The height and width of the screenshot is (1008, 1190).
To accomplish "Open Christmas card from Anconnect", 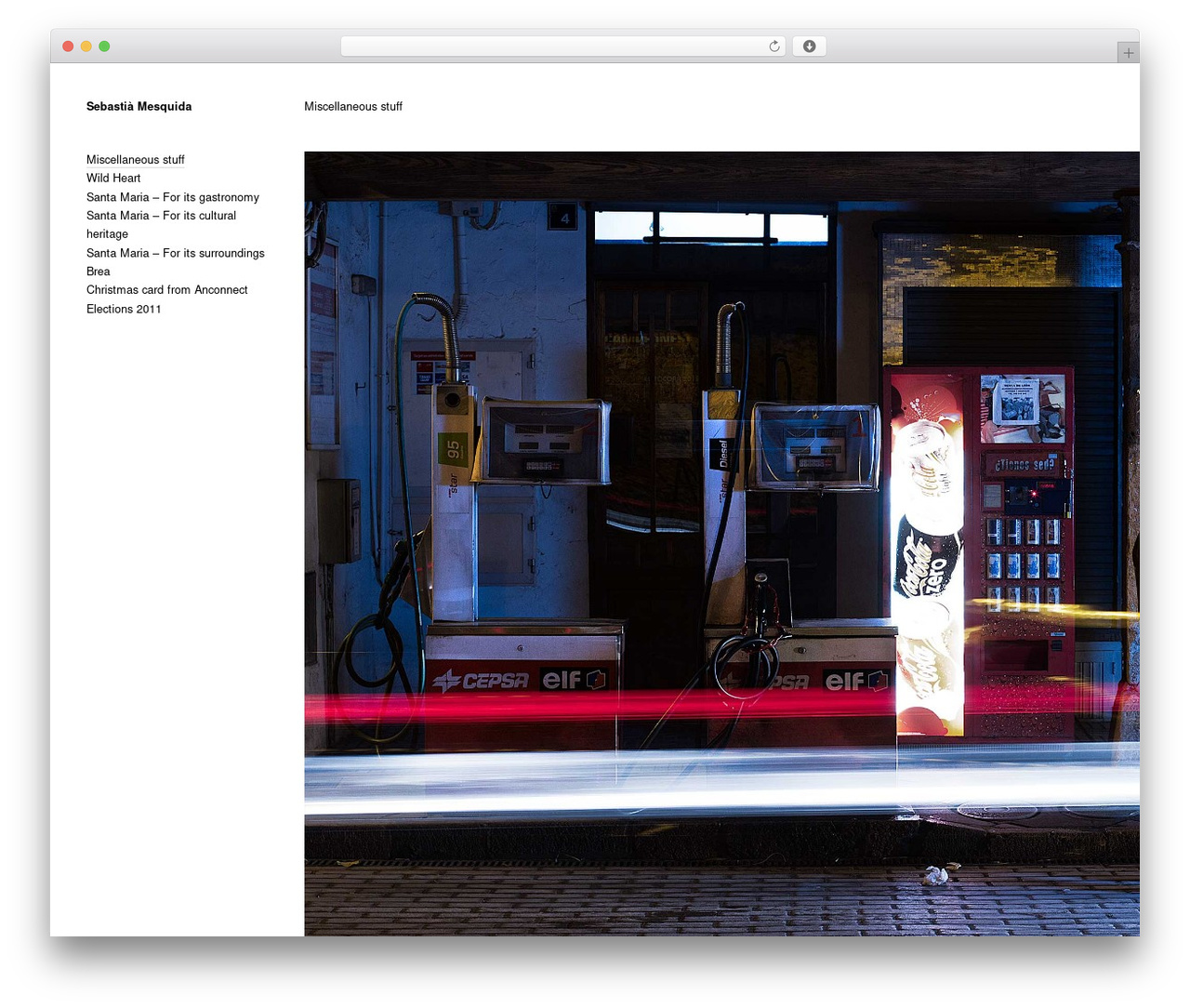I will 167,290.
